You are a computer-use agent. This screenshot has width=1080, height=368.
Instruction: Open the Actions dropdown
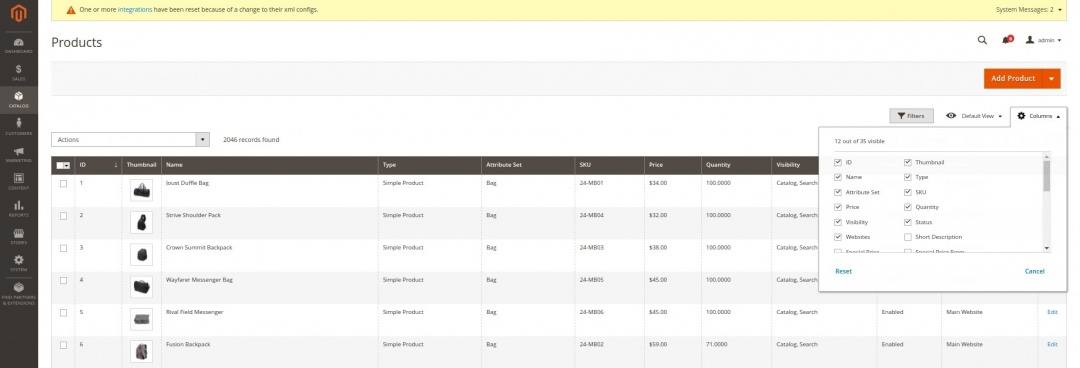(130, 139)
